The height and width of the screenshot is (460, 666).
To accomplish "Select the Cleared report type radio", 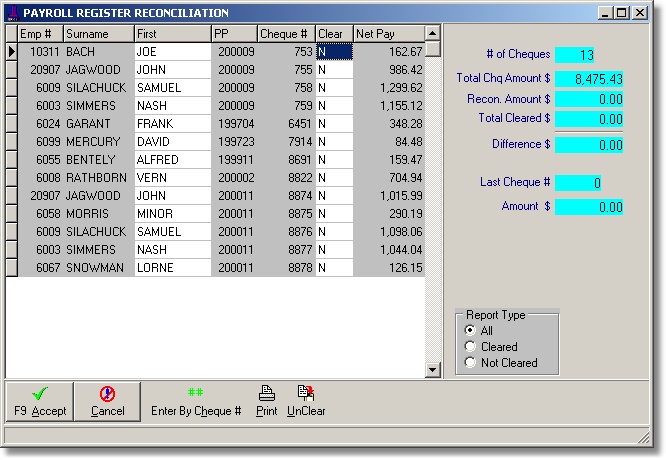I will tap(470, 347).
